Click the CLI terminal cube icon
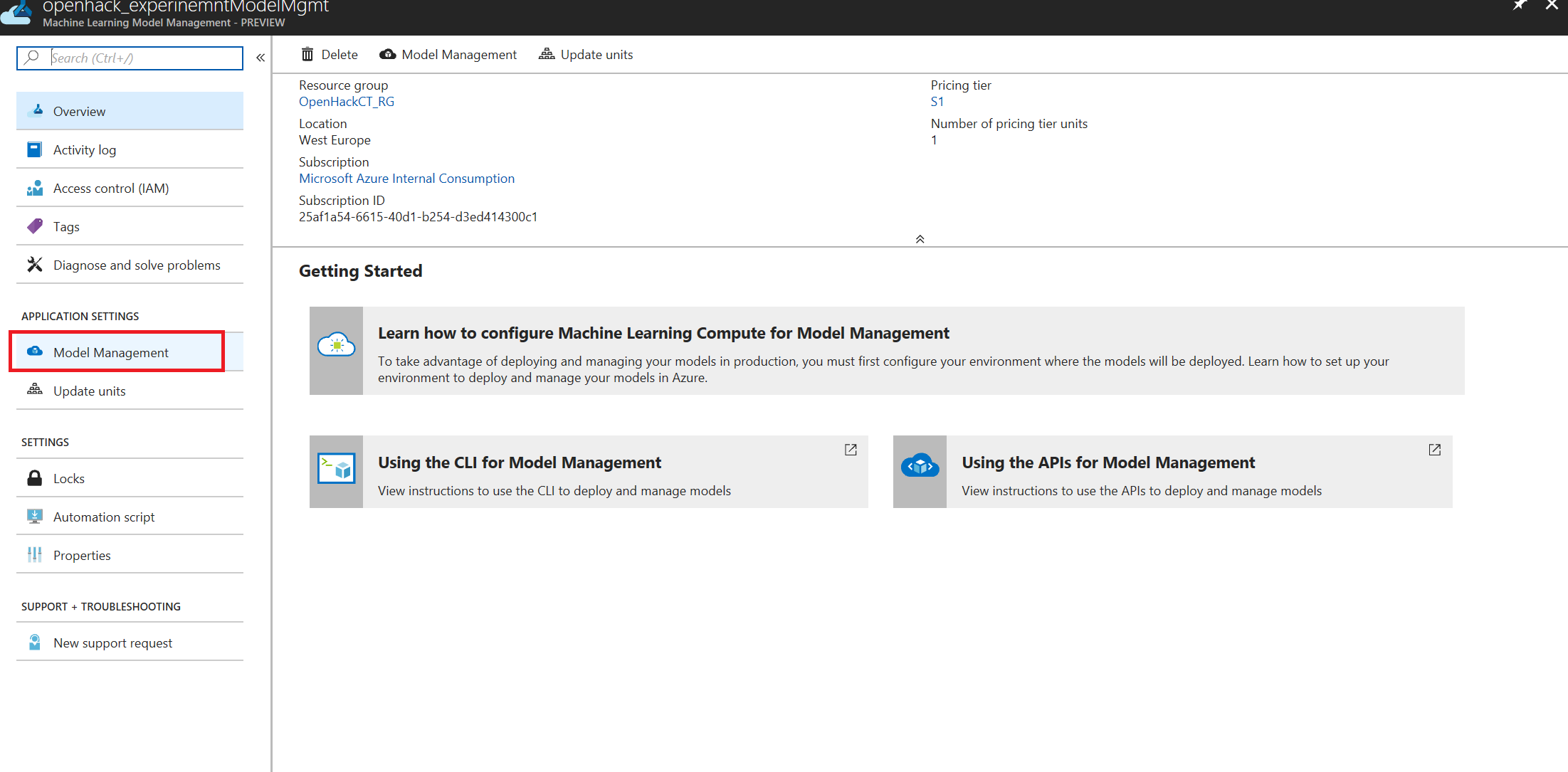This screenshot has width=1568, height=772. (x=336, y=469)
